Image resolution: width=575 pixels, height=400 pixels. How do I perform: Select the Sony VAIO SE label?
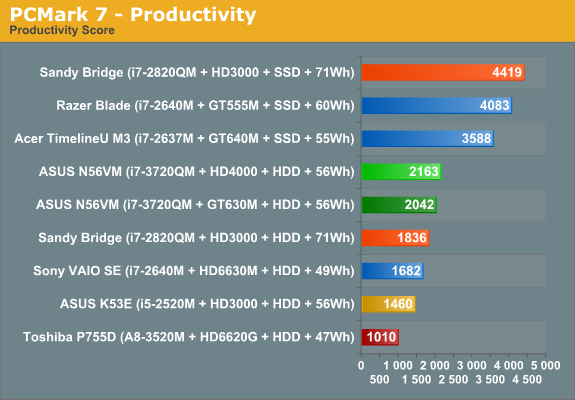click(x=194, y=271)
